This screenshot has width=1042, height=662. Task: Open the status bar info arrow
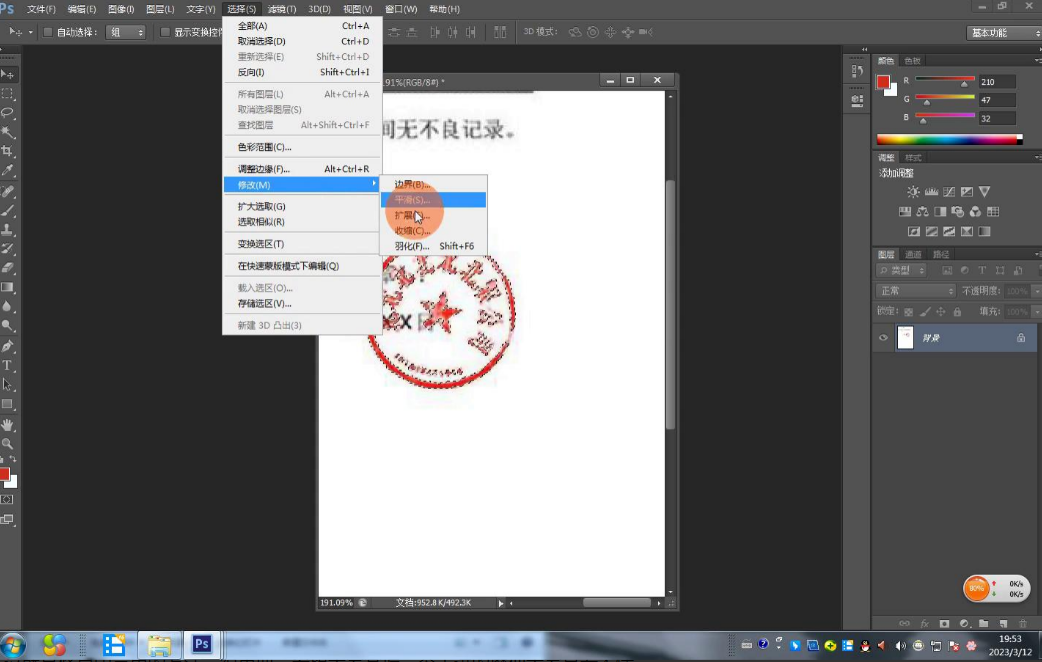coord(500,603)
